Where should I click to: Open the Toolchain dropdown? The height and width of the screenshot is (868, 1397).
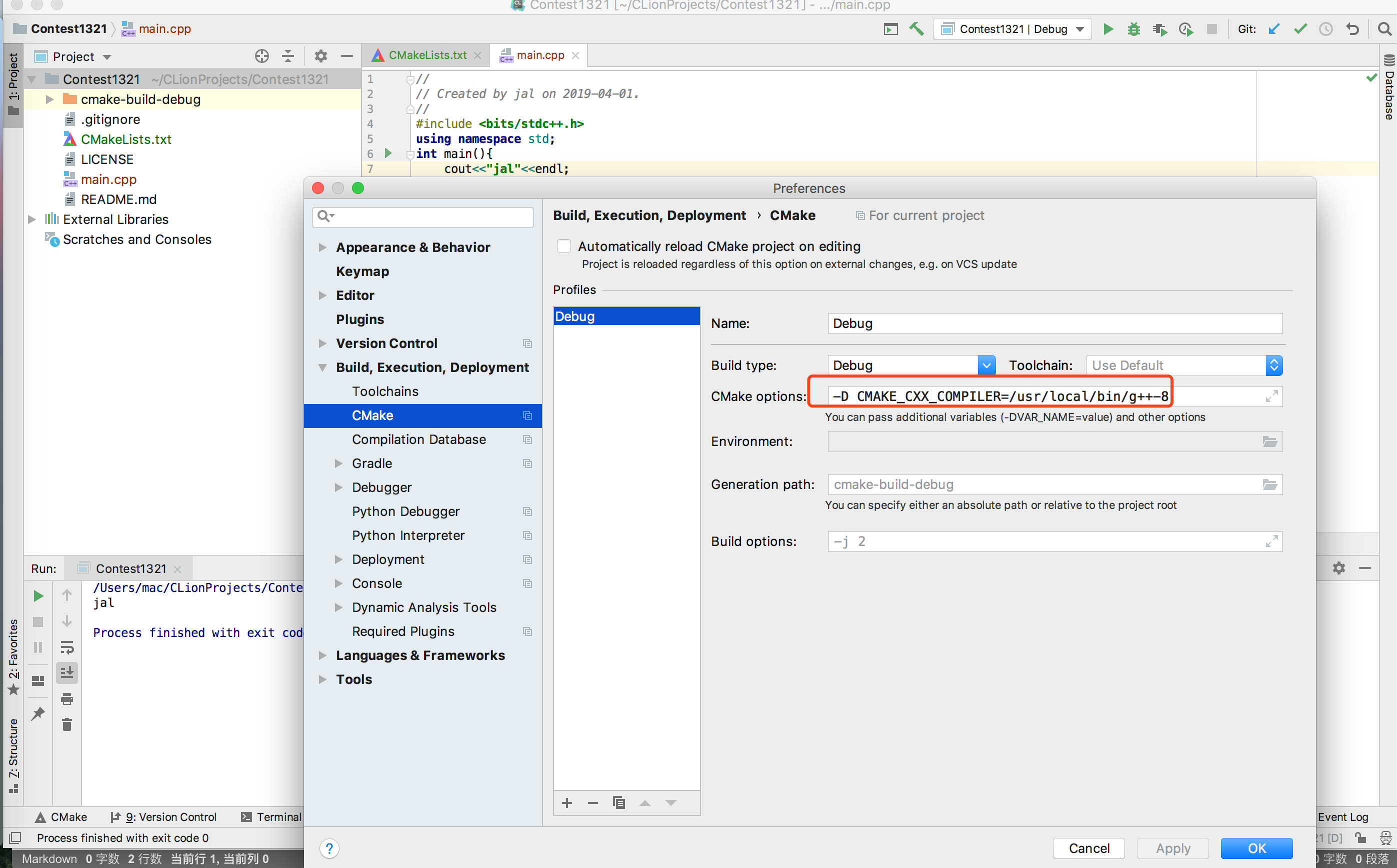point(1273,365)
